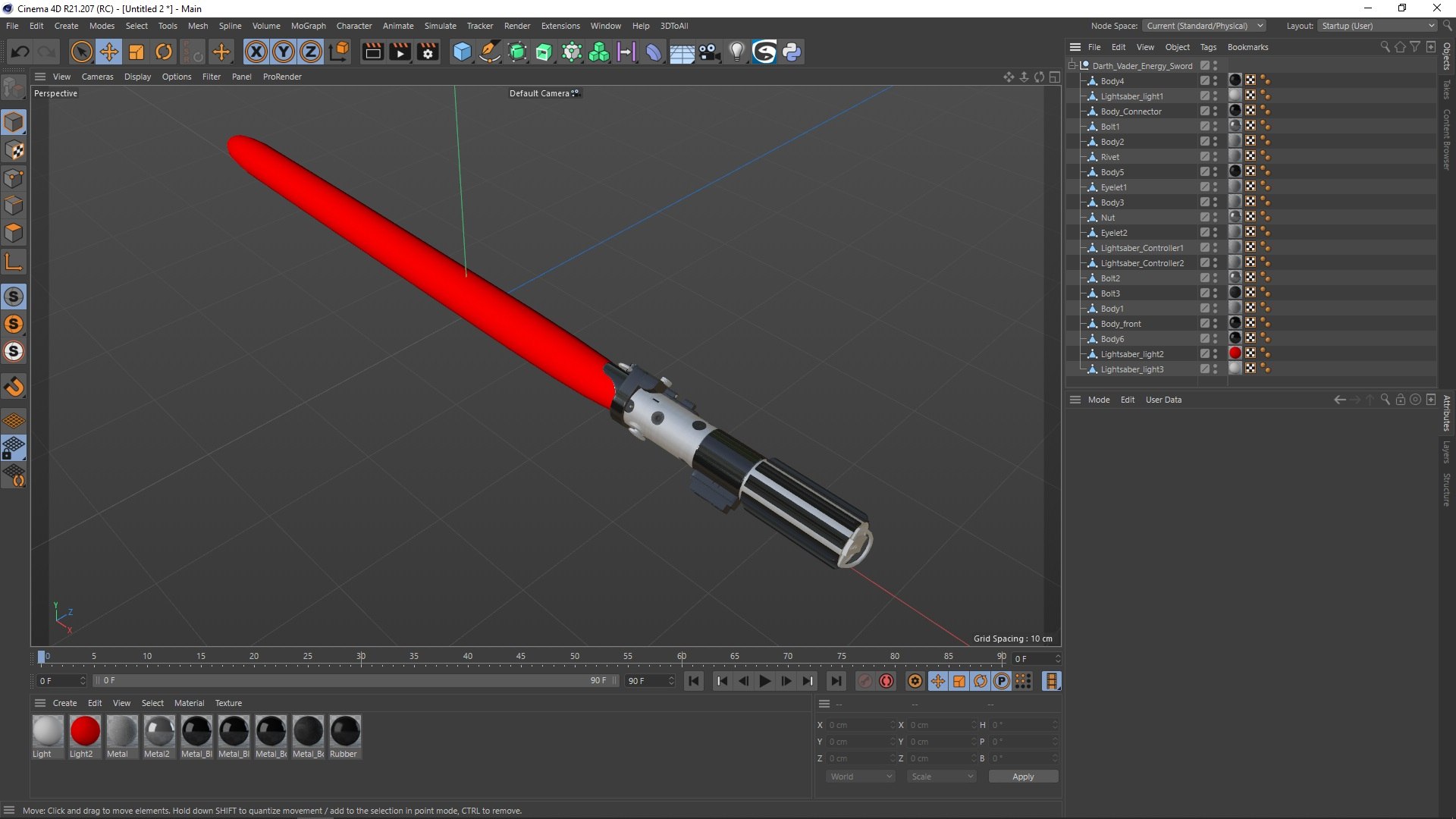Click the Undo arrow icon
This screenshot has height=819, width=1456.
point(20,52)
